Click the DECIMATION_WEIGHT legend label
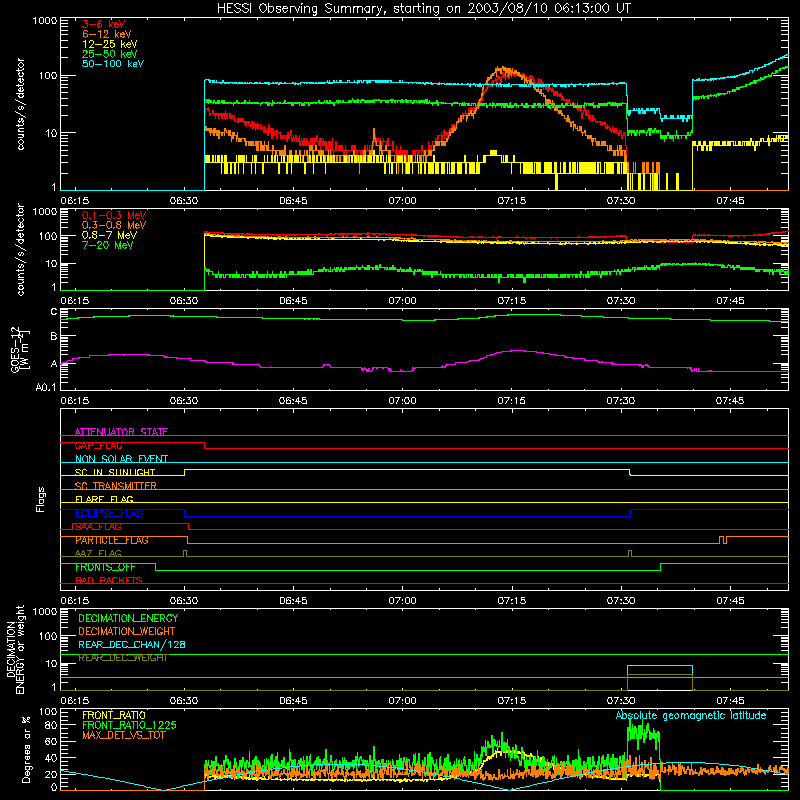 coord(127,631)
